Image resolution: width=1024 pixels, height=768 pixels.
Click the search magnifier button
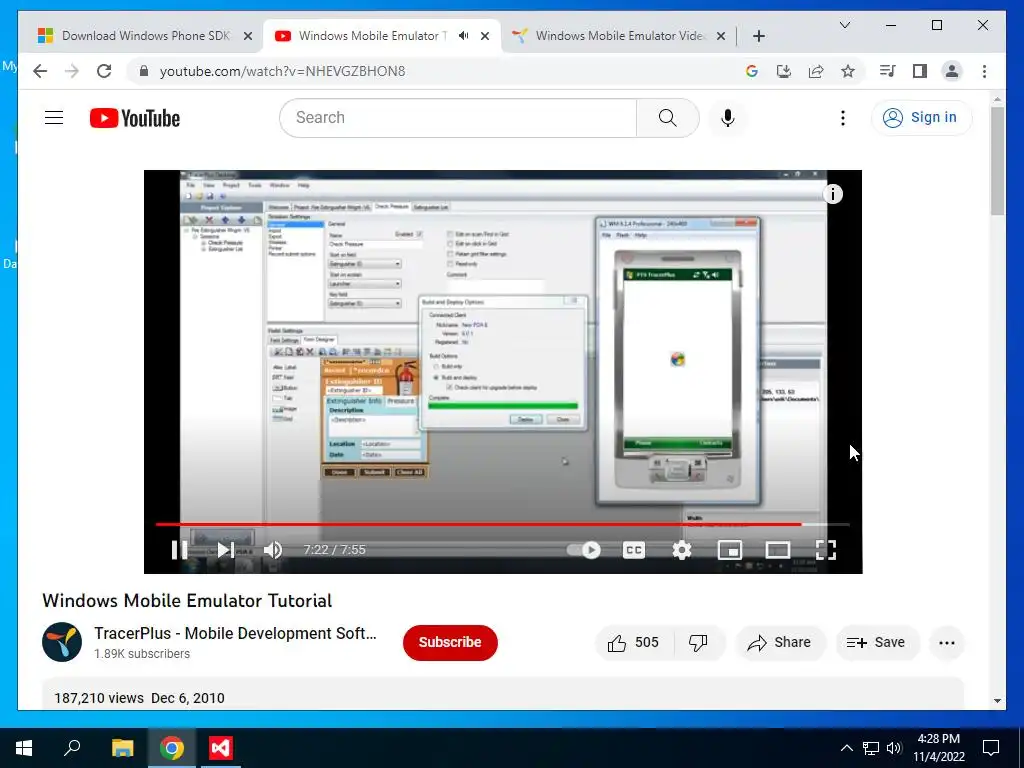[x=667, y=118]
